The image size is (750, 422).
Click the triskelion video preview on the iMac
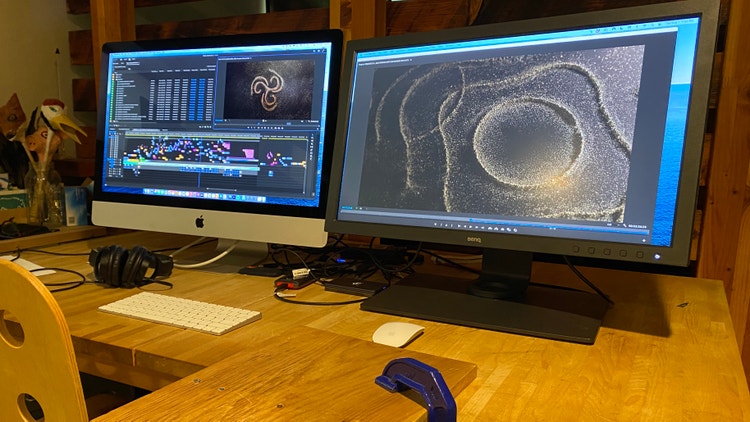pos(269,89)
